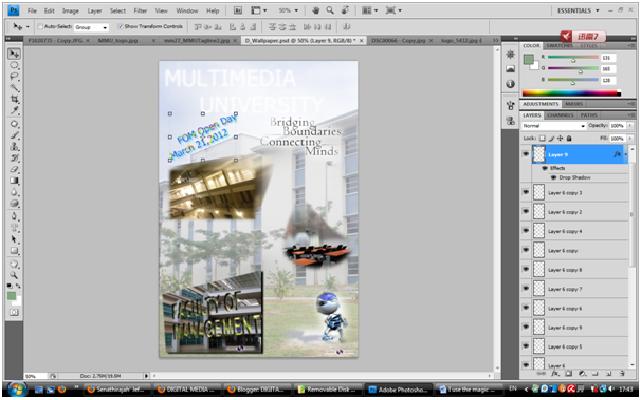The width and height of the screenshot is (640, 400).
Task: Hide layer 'Layer 6 copy 7'
Action: 526,289
